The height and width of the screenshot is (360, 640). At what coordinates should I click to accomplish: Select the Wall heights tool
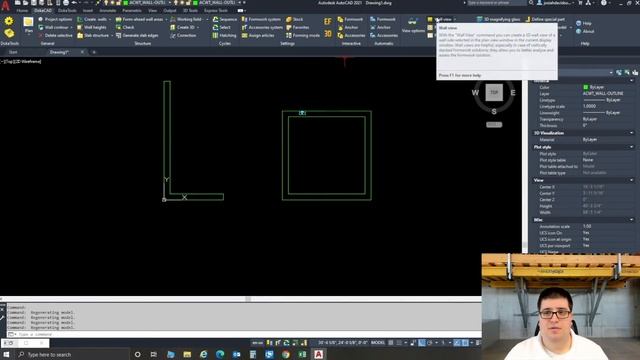point(92,27)
